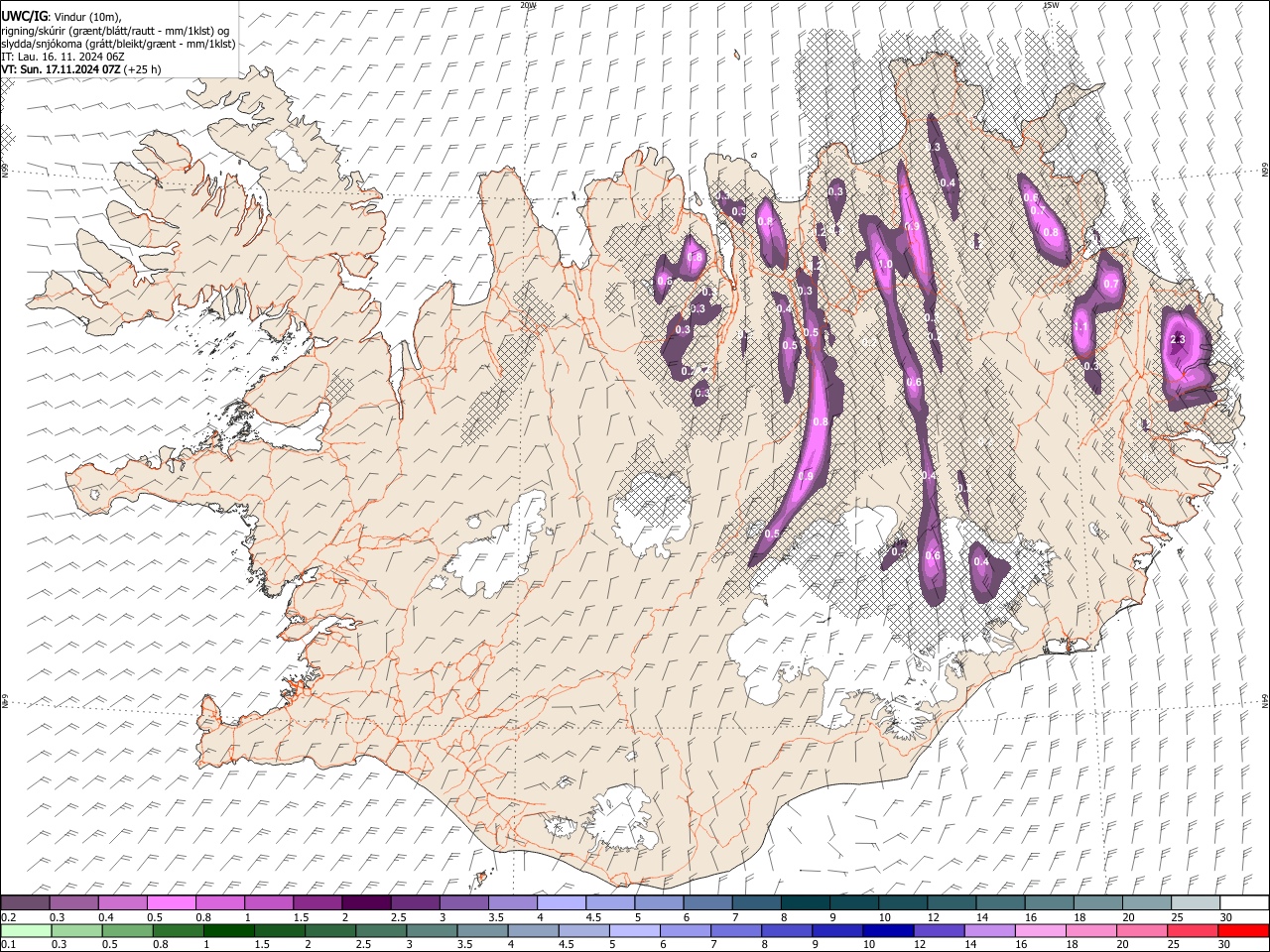This screenshot has width=1270, height=952.
Task: Click the '20W' longitude label at the top
Action: [x=528, y=5]
